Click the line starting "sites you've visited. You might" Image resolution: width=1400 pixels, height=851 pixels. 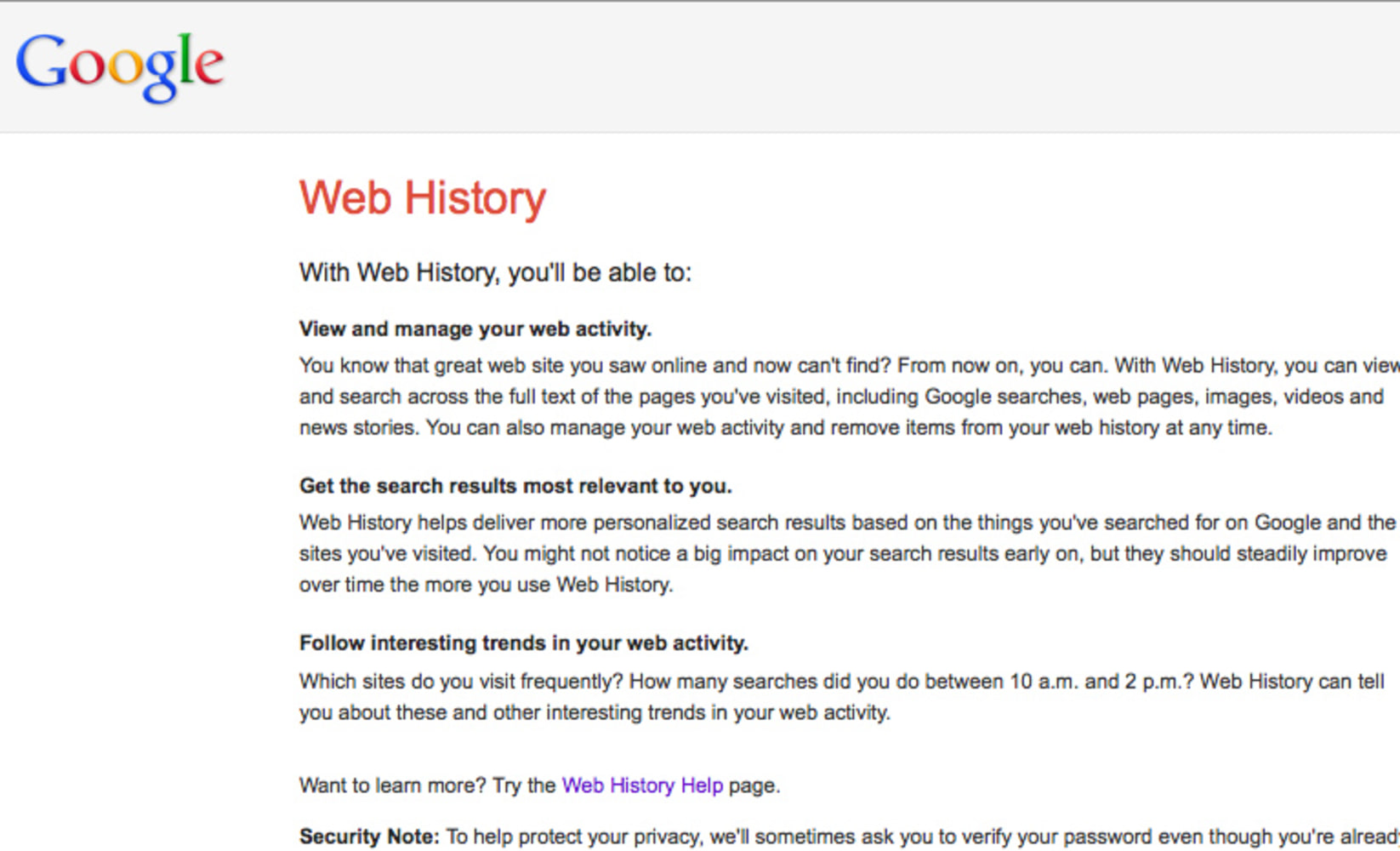tap(842, 553)
